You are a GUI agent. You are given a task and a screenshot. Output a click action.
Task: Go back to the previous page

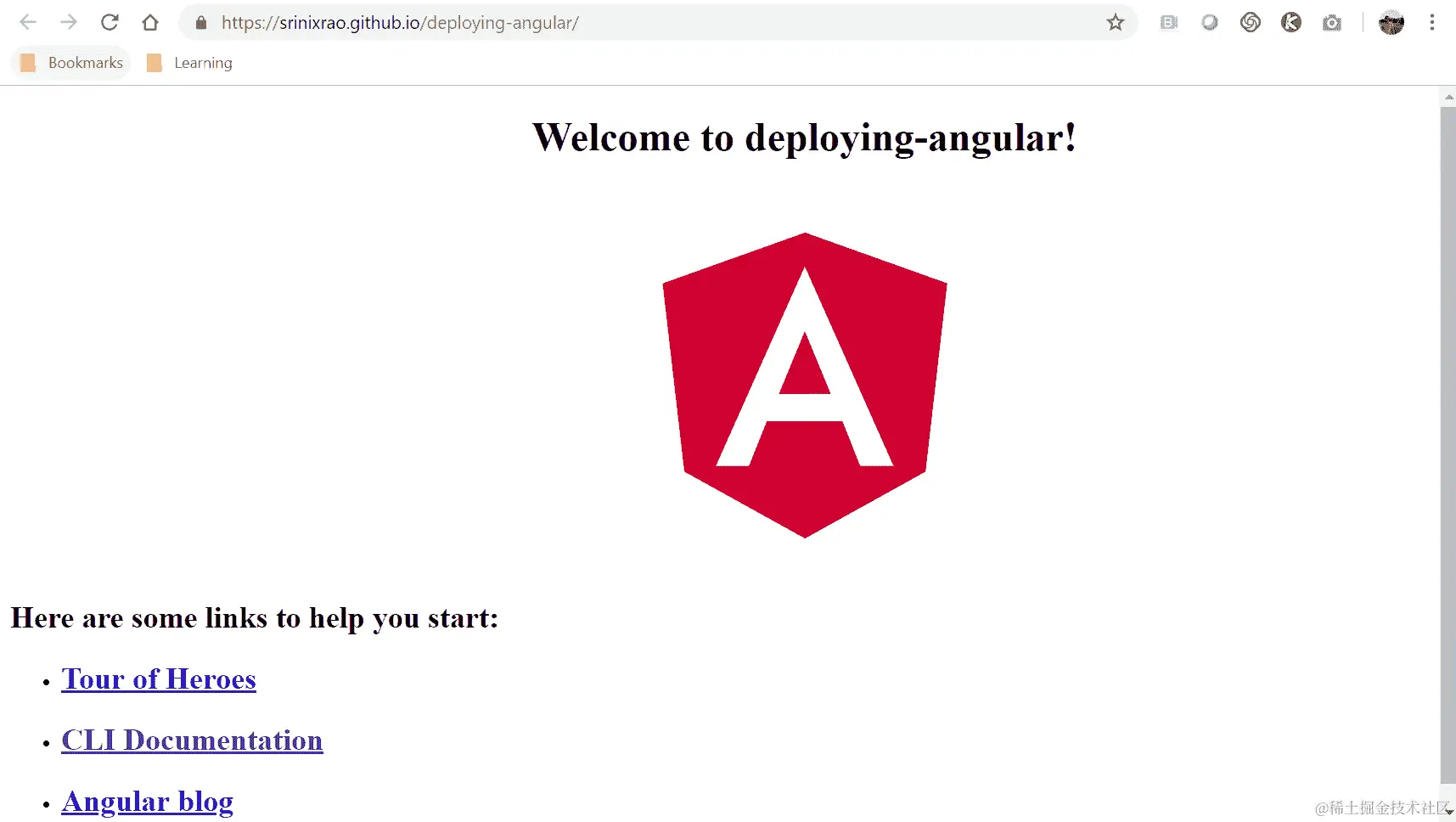[28, 23]
